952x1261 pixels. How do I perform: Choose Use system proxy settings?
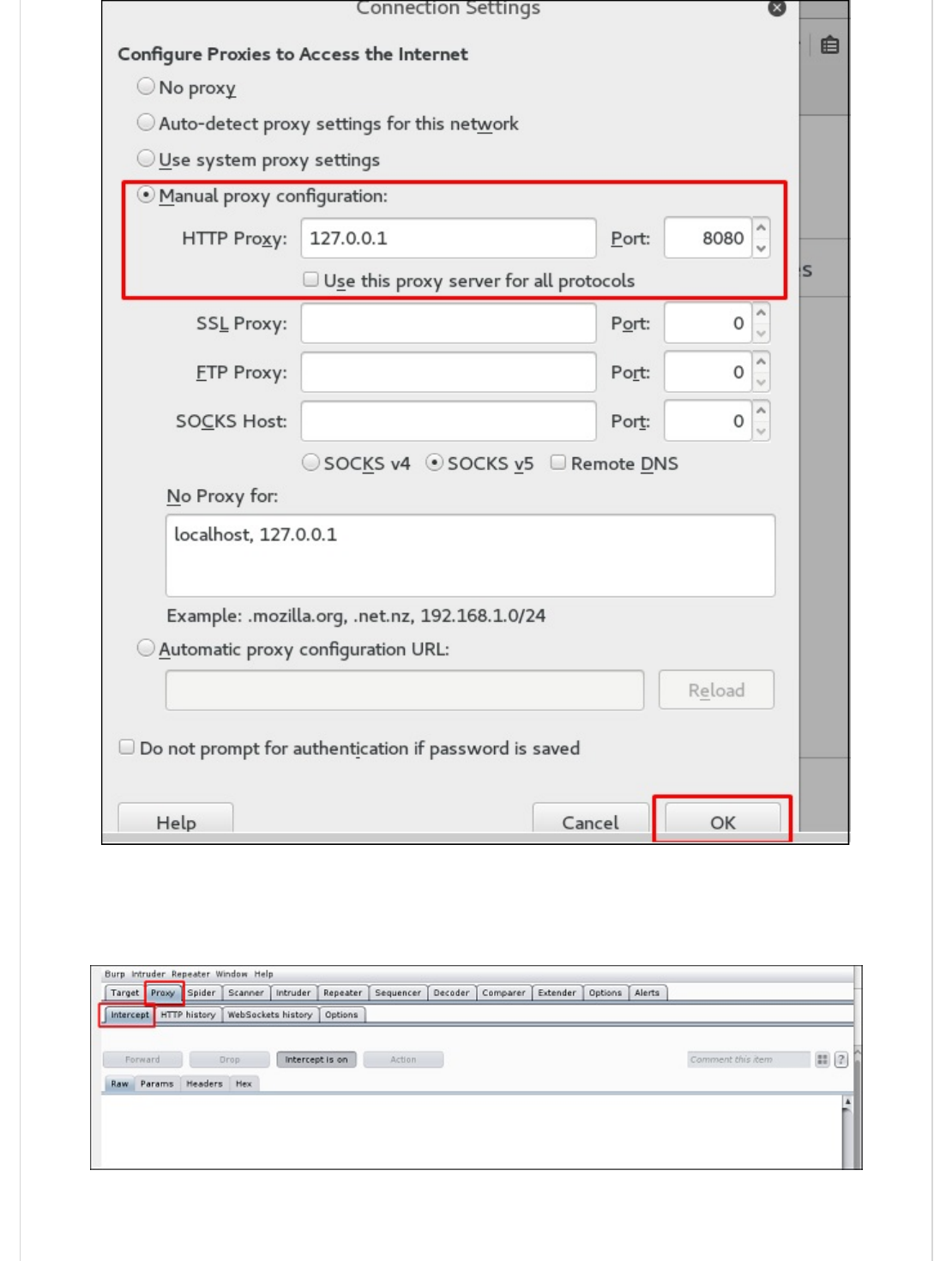[146, 159]
